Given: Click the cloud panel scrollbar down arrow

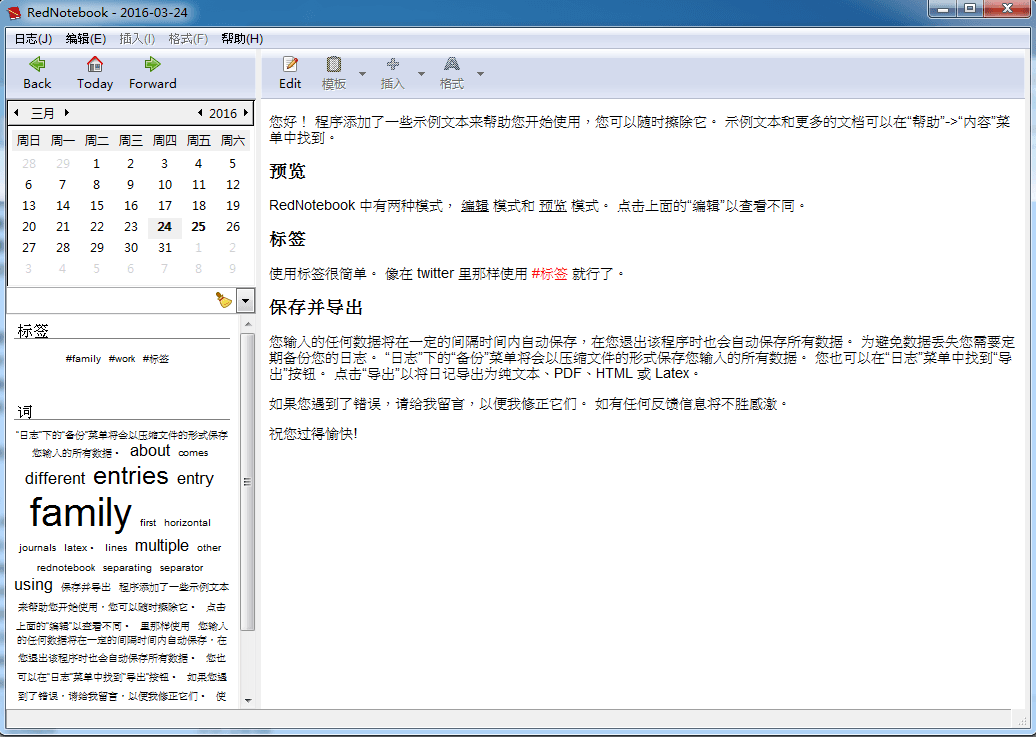Looking at the screenshot, I should 248,701.
